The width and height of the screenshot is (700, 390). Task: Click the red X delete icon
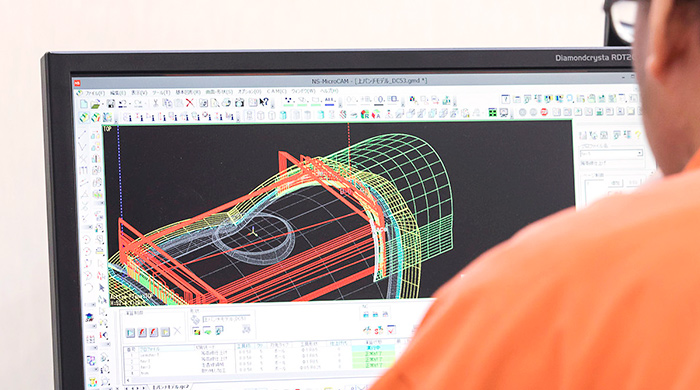pos(190,103)
